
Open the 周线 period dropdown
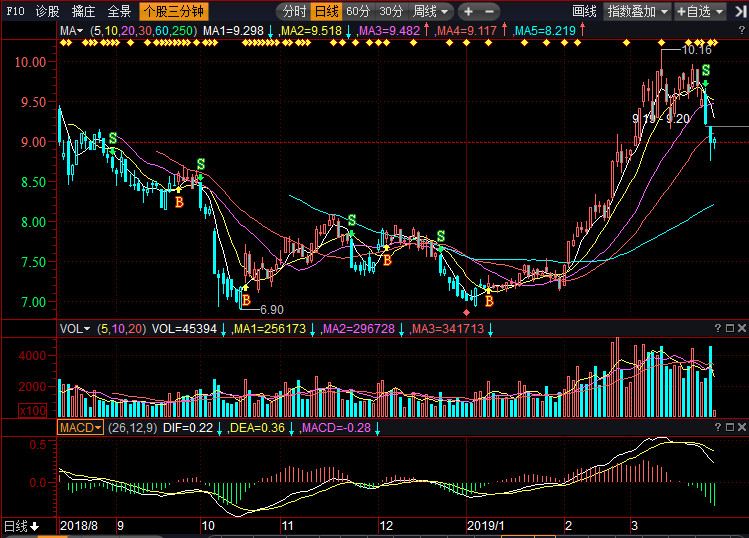(430, 12)
